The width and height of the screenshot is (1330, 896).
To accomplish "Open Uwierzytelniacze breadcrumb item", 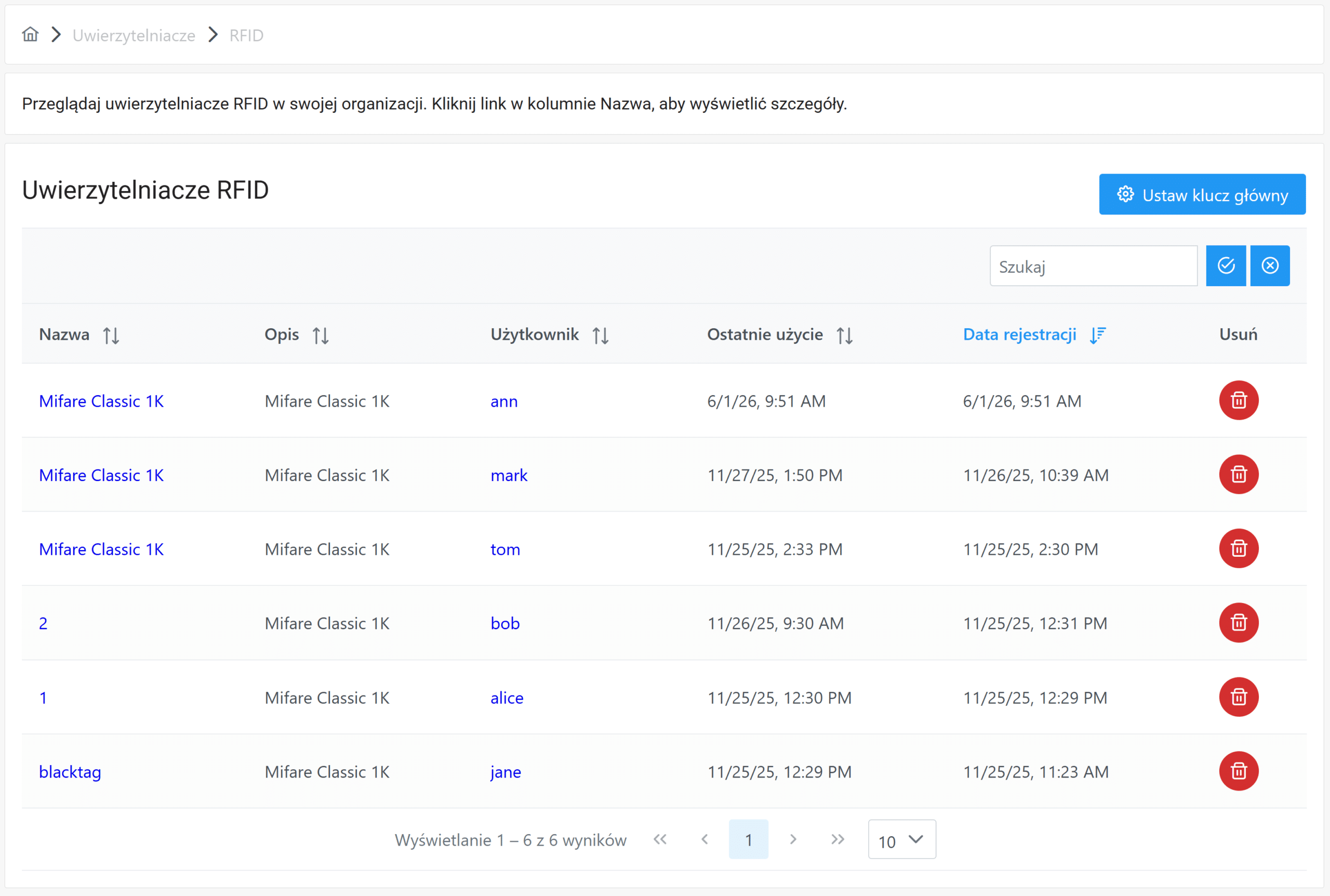I will click(134, 35).
